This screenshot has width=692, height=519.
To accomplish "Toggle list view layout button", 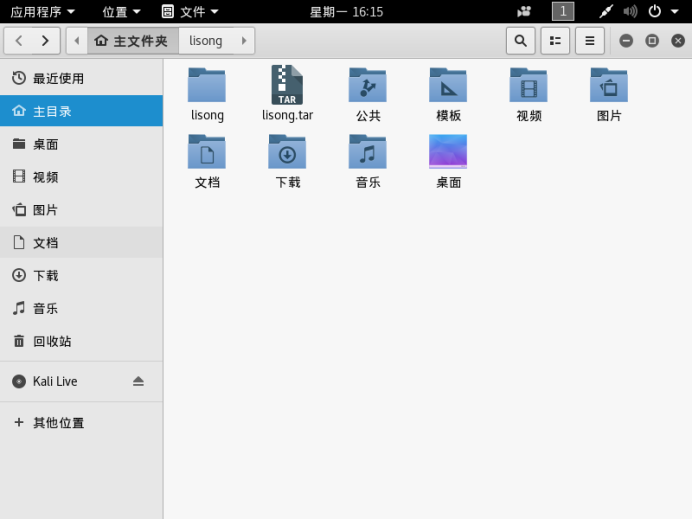I will 555,41.
